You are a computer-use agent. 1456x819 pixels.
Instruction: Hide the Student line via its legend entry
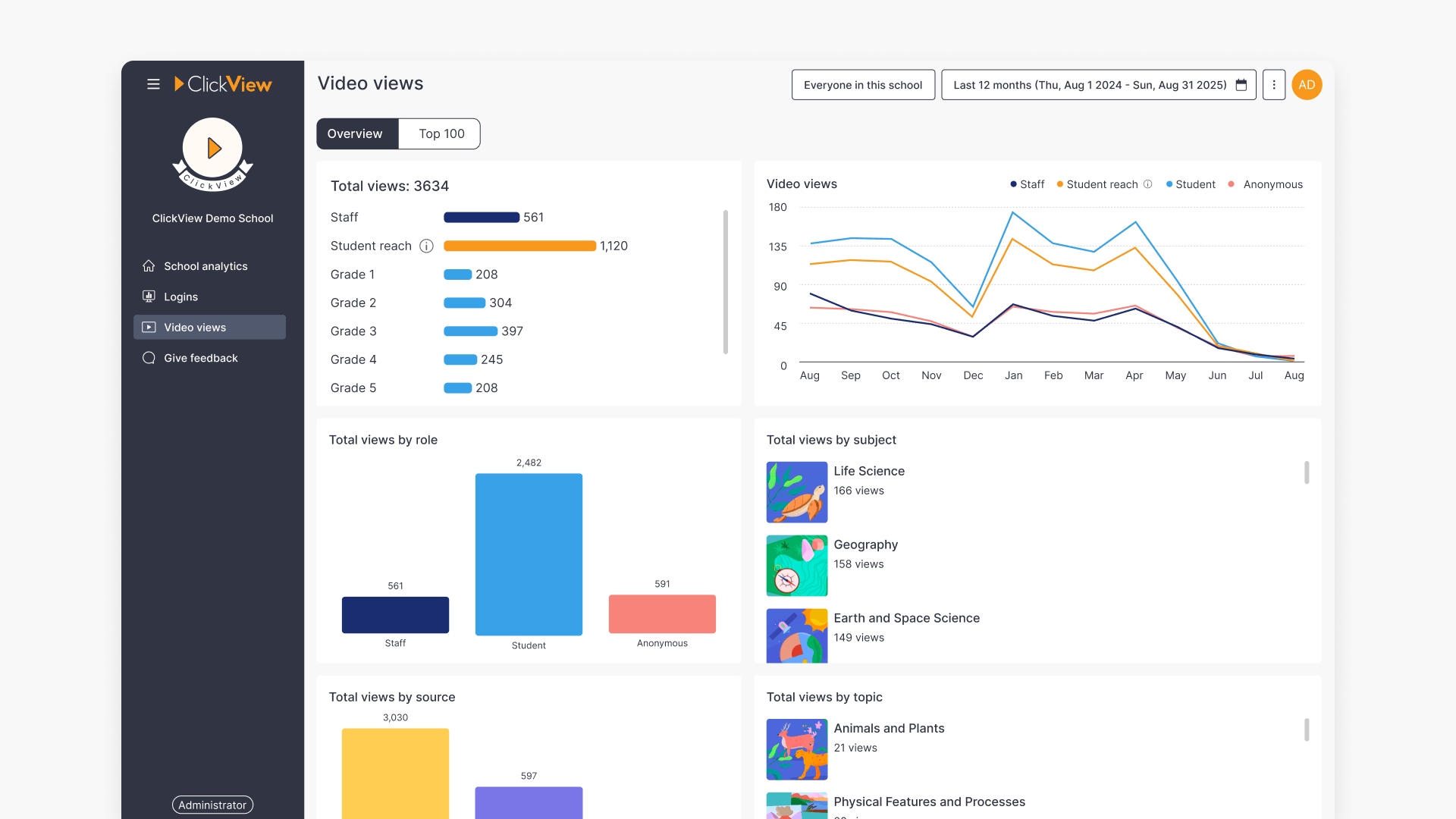[x=1191, y=184]
